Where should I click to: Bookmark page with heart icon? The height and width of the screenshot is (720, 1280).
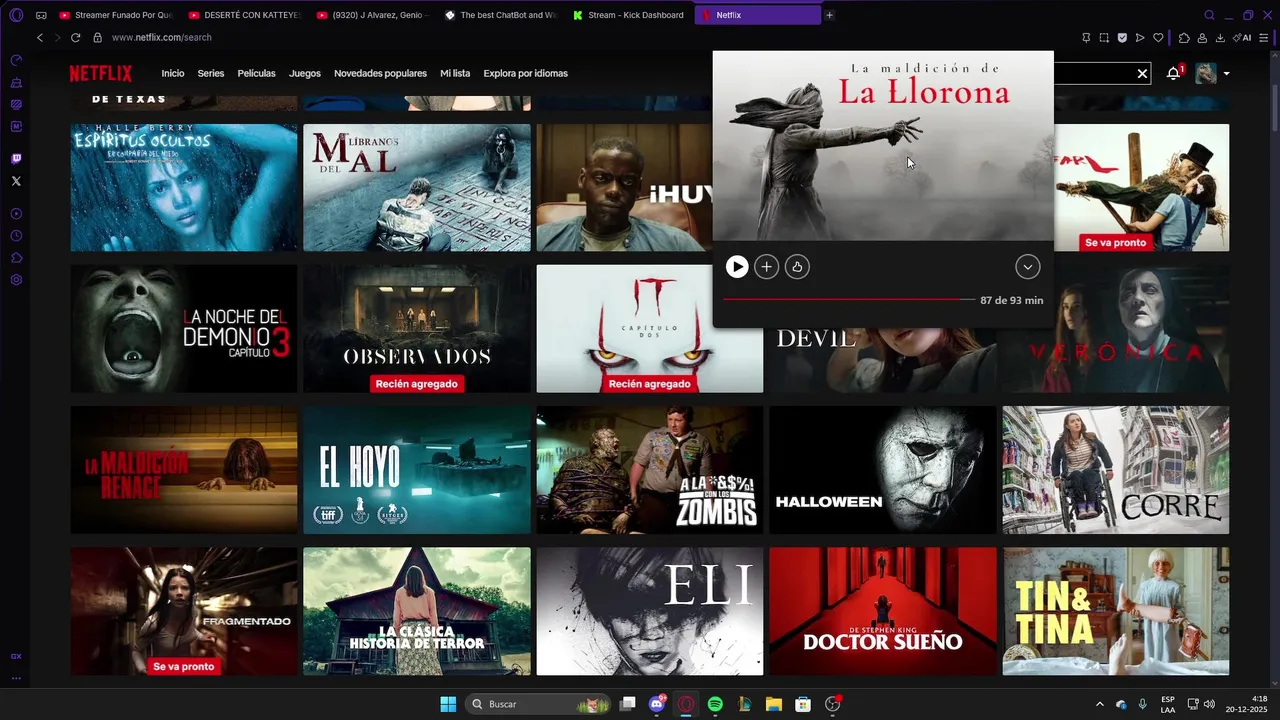pyautogui.click(x=1158, y=37)
